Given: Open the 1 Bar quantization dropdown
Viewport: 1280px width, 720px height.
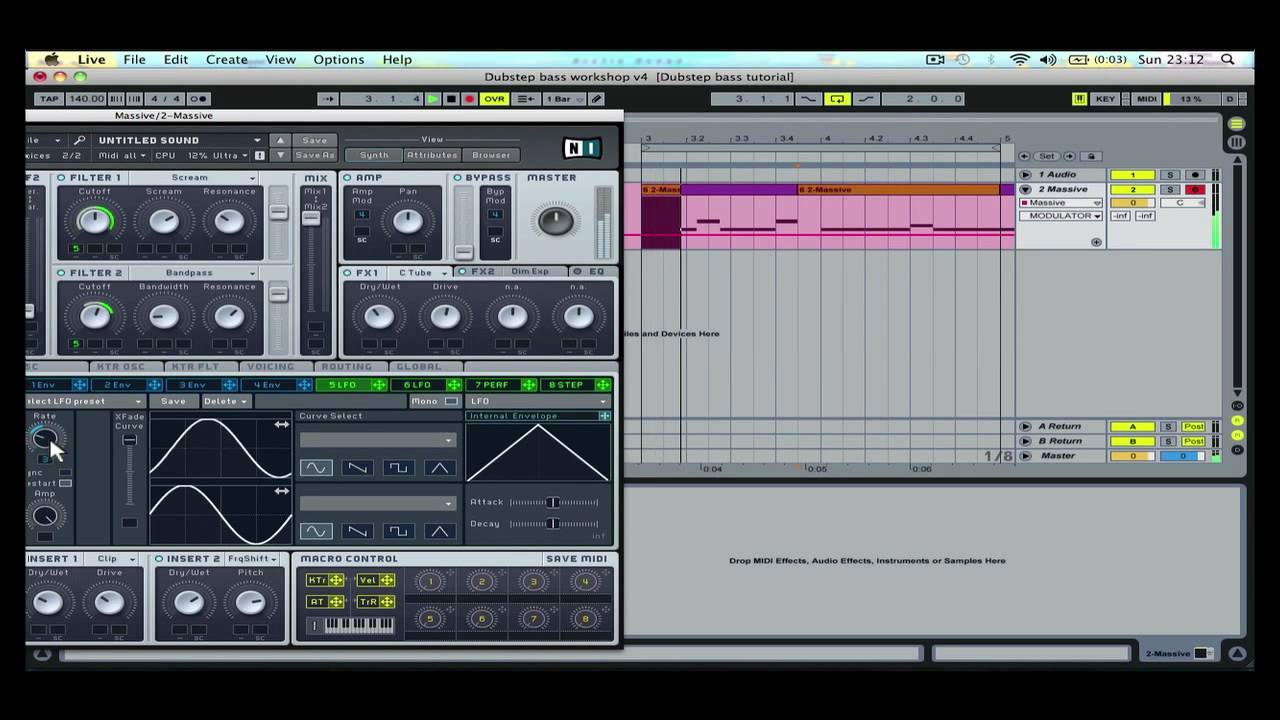Looking at the screenshot, I should 564,99.
